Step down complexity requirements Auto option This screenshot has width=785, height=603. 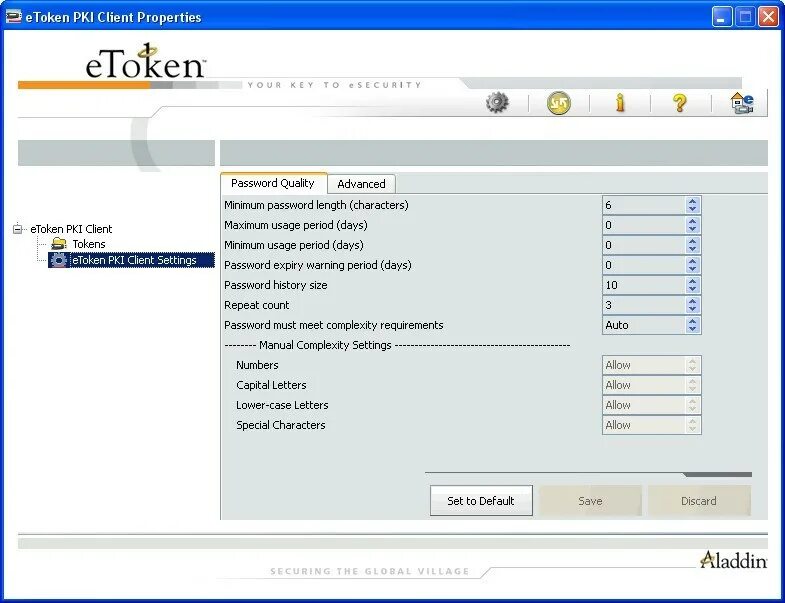coord(692,329)
